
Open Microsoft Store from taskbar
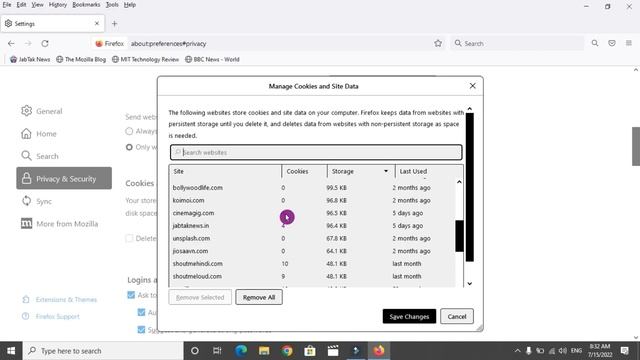[x=310, y=351]
